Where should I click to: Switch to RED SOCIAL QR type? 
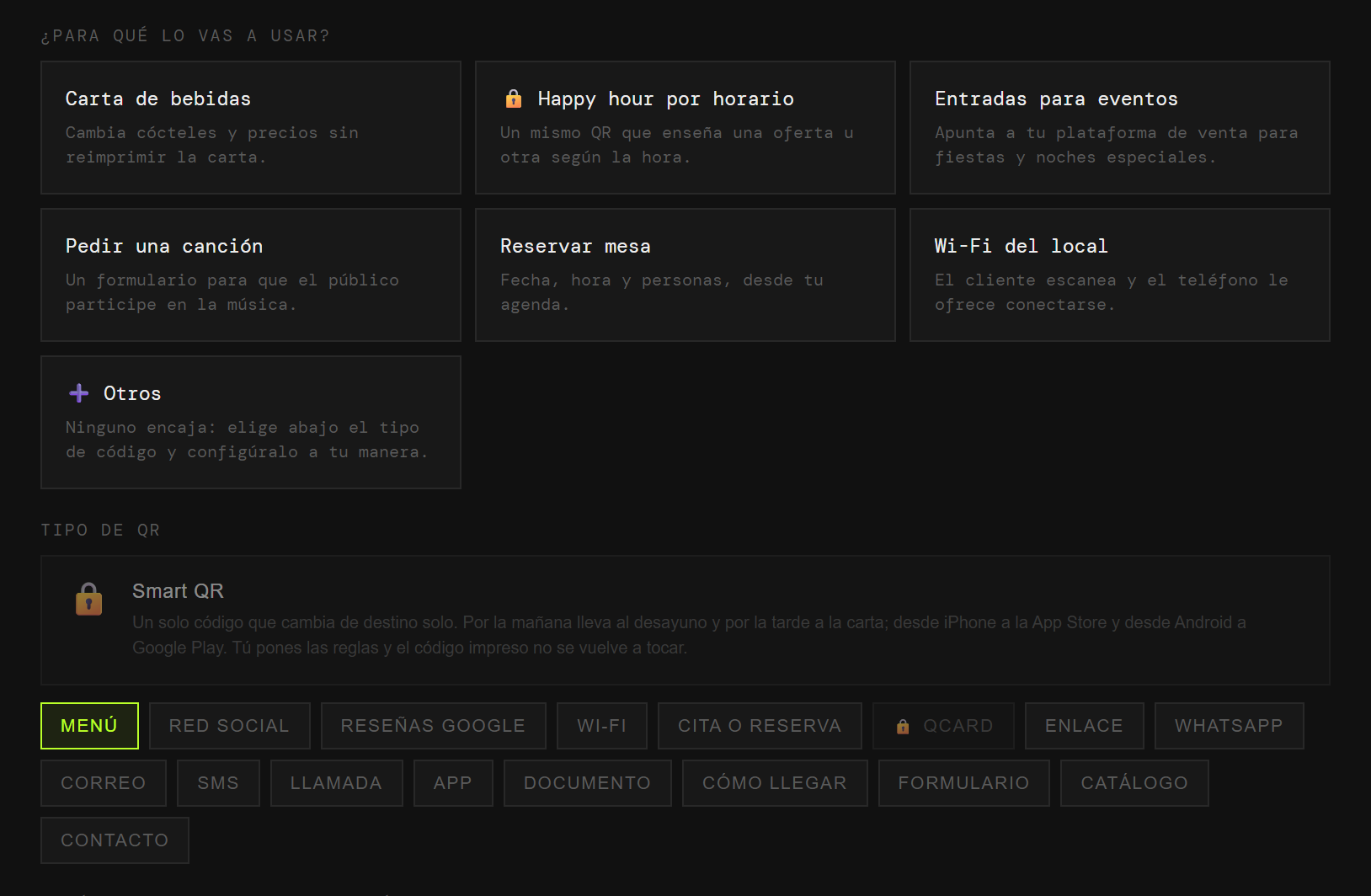pyautogui.click(x=229, y=726)
